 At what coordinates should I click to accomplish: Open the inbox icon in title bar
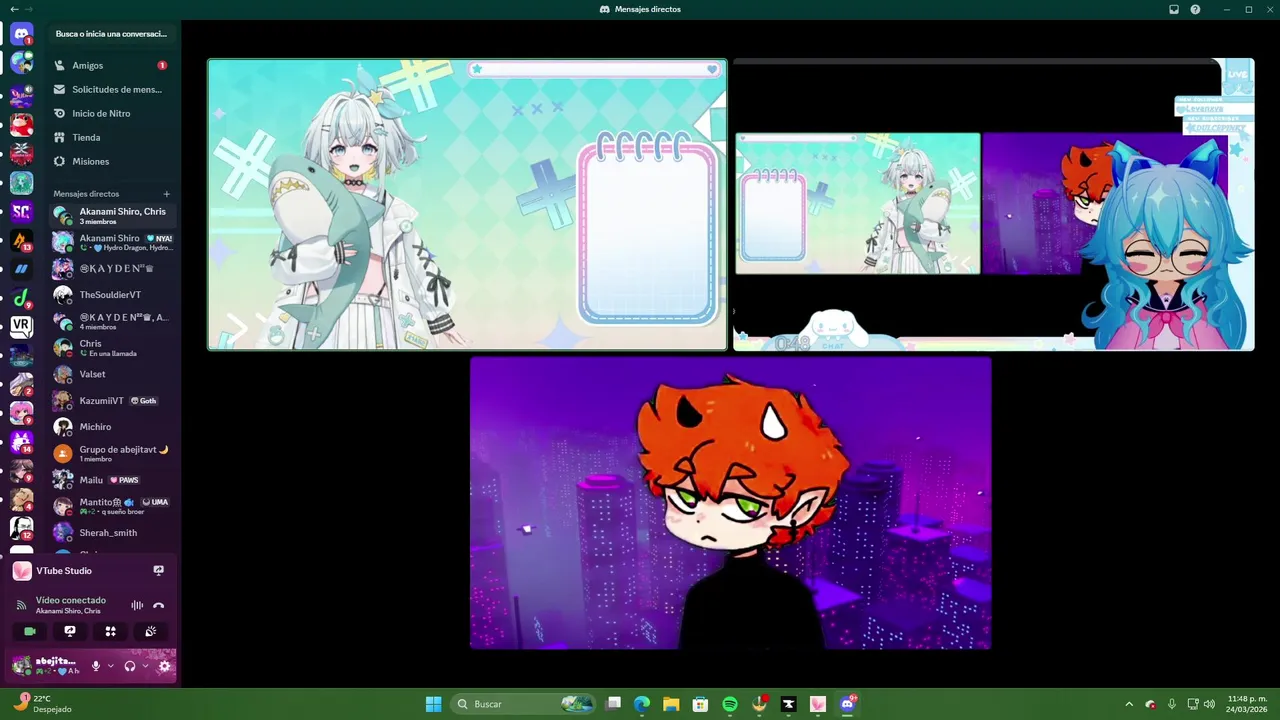click(x=1174, y=9)
